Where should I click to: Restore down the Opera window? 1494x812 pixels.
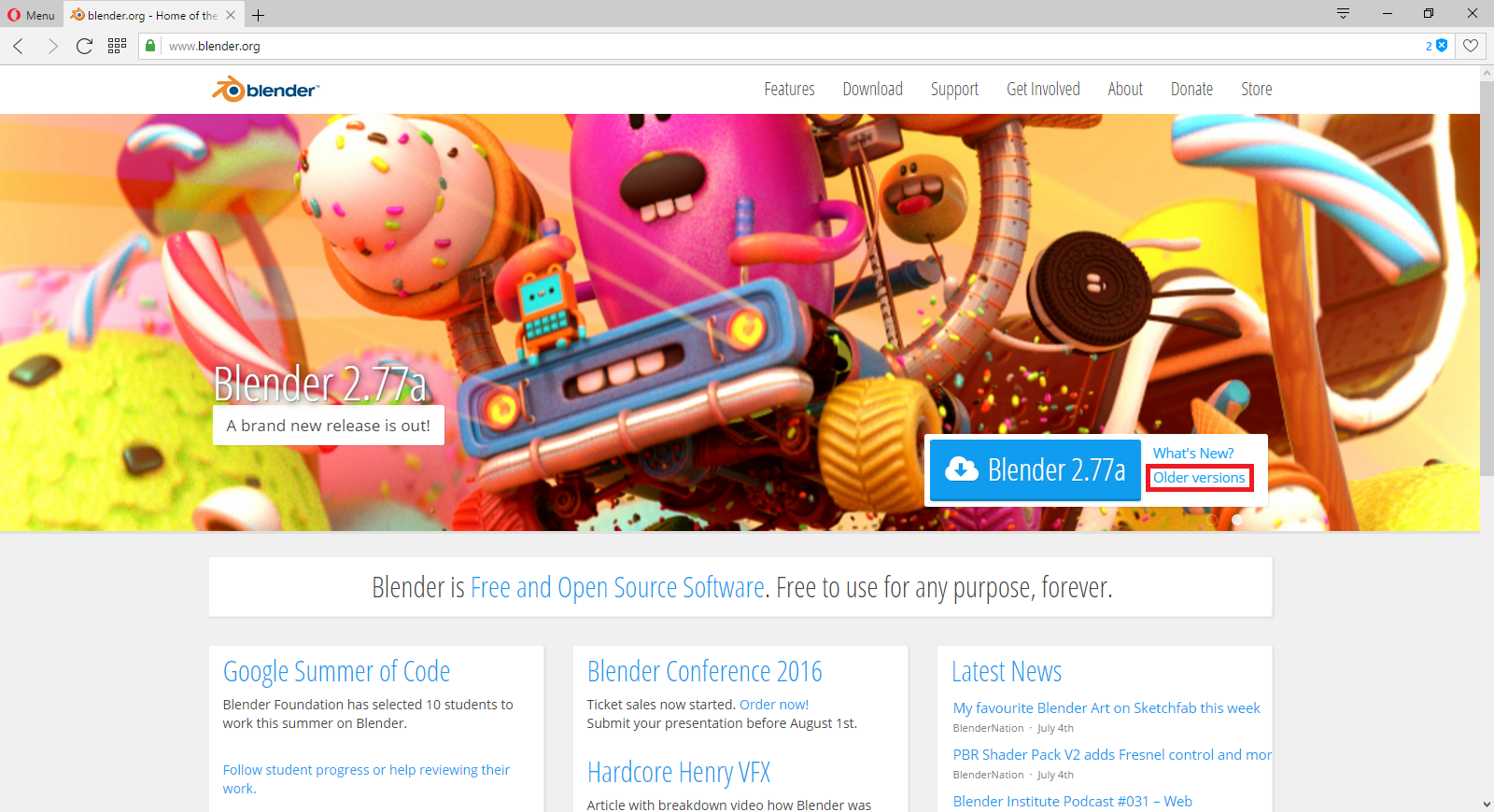(1429, 13)
